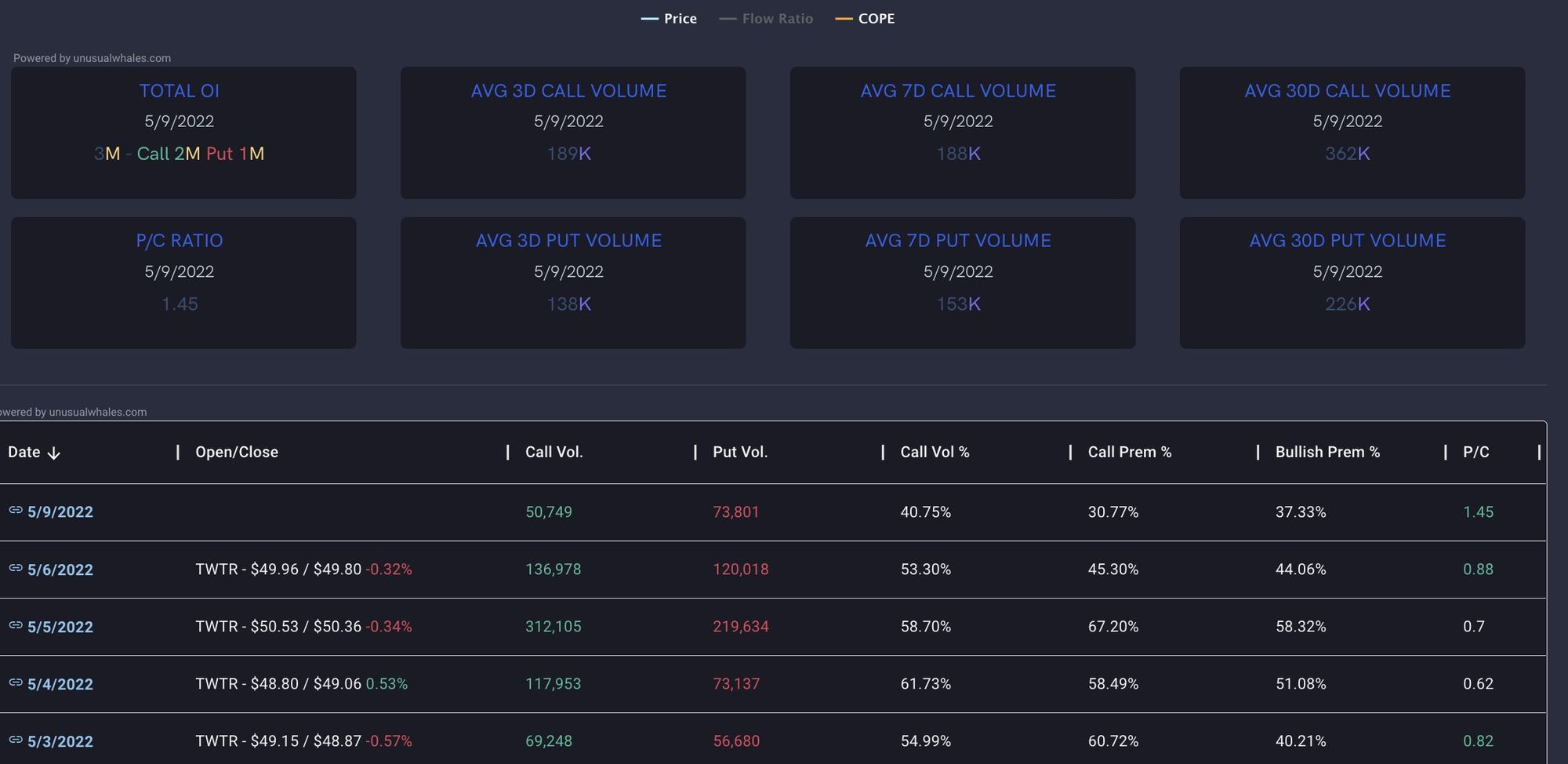Sort table by P/C column header

pyautogui.click(x=1475, y=453)
